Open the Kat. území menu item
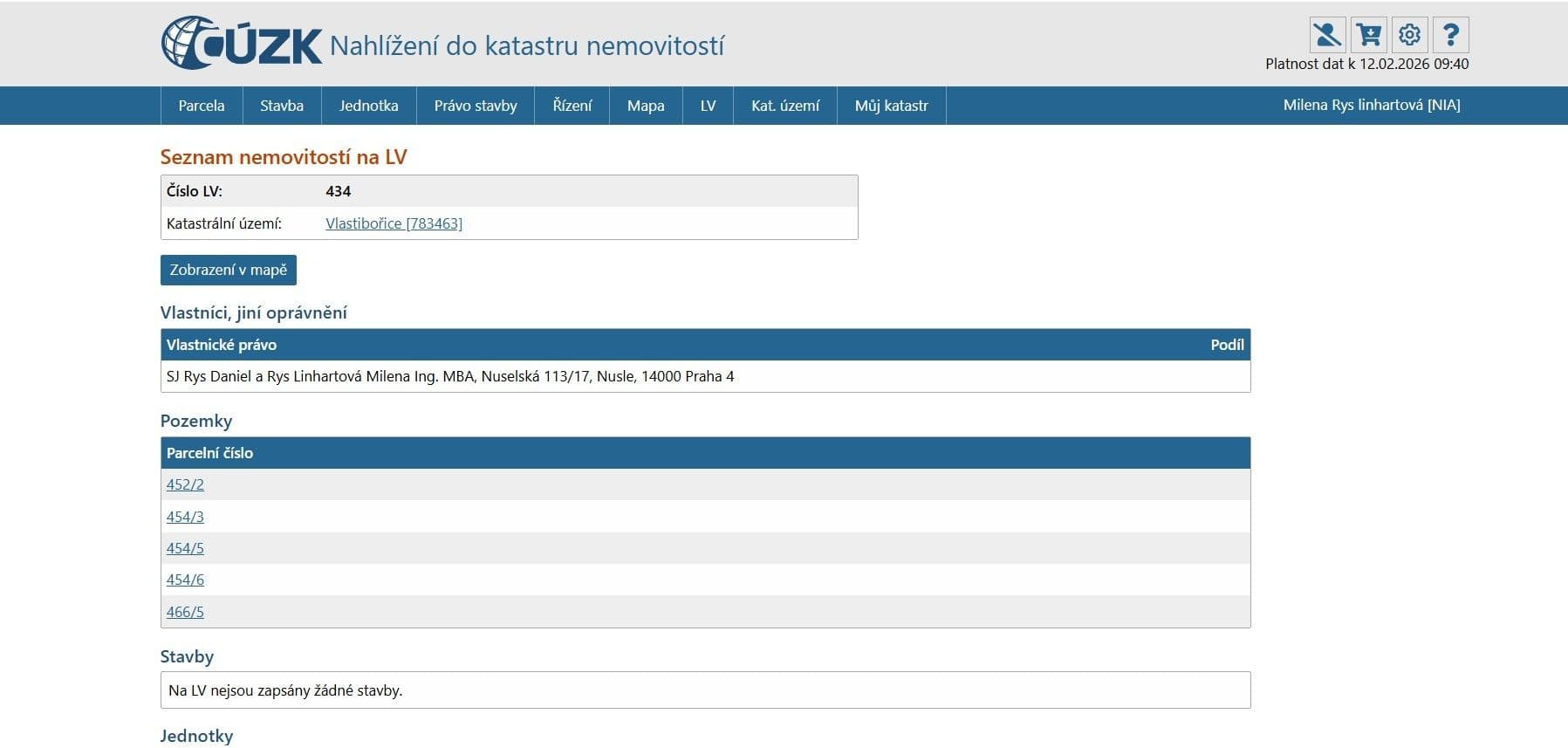 [785, 106]
